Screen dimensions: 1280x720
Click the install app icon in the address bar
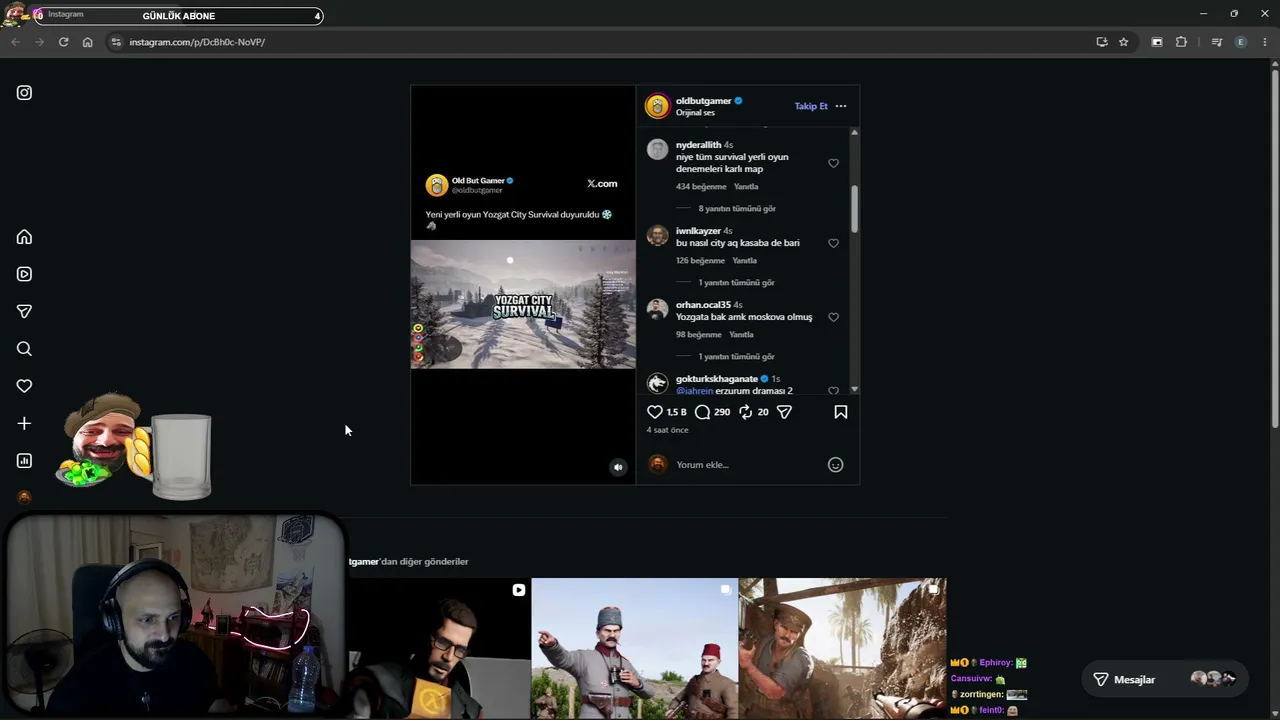click(1102, 42)
